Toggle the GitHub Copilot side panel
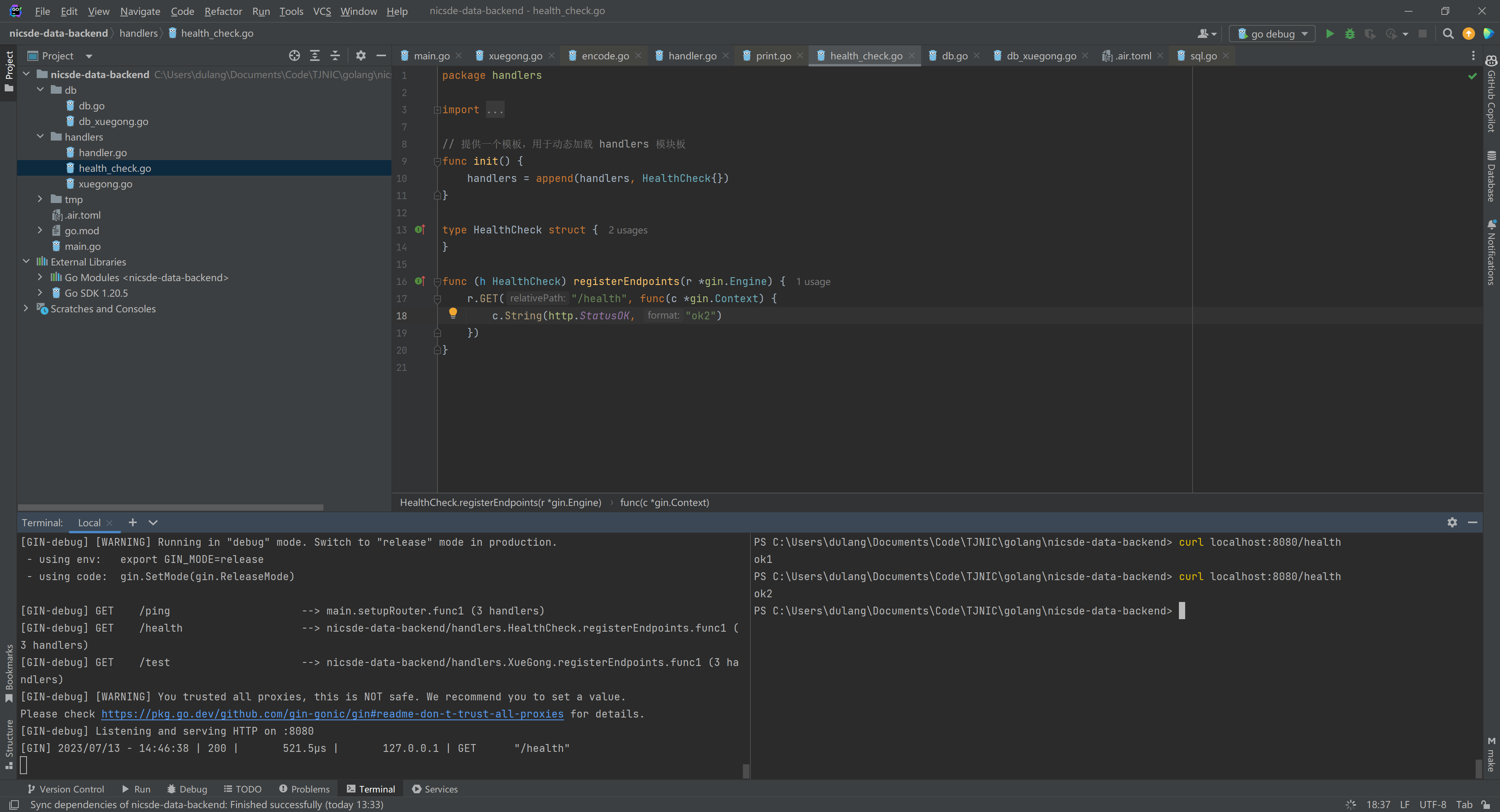The image size is (1500, 812). point(1491,93)
